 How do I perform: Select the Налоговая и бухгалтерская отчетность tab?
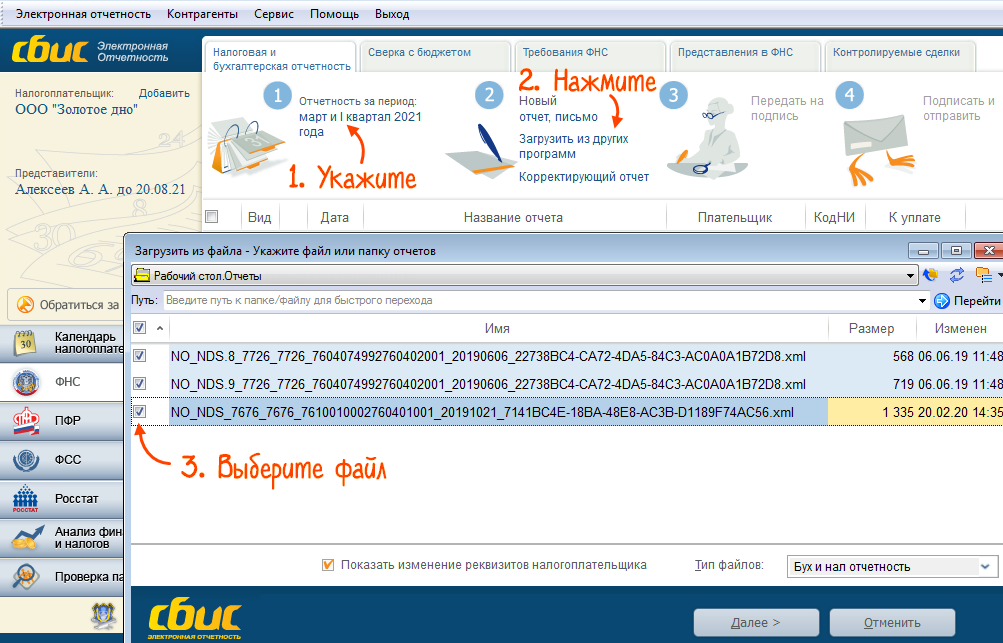(x=280, y=58)
